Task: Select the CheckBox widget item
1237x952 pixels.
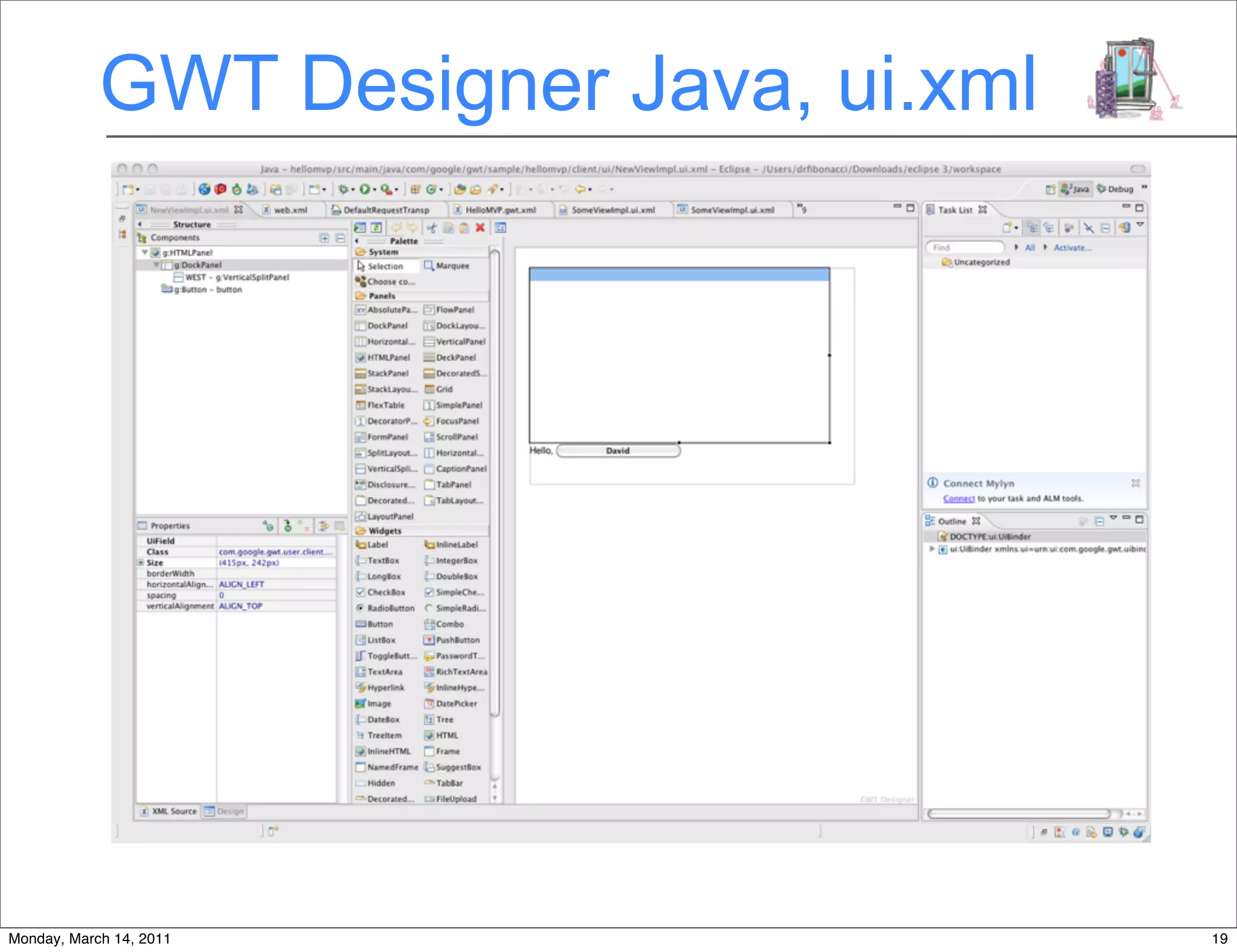Action: tap(381, 592)
